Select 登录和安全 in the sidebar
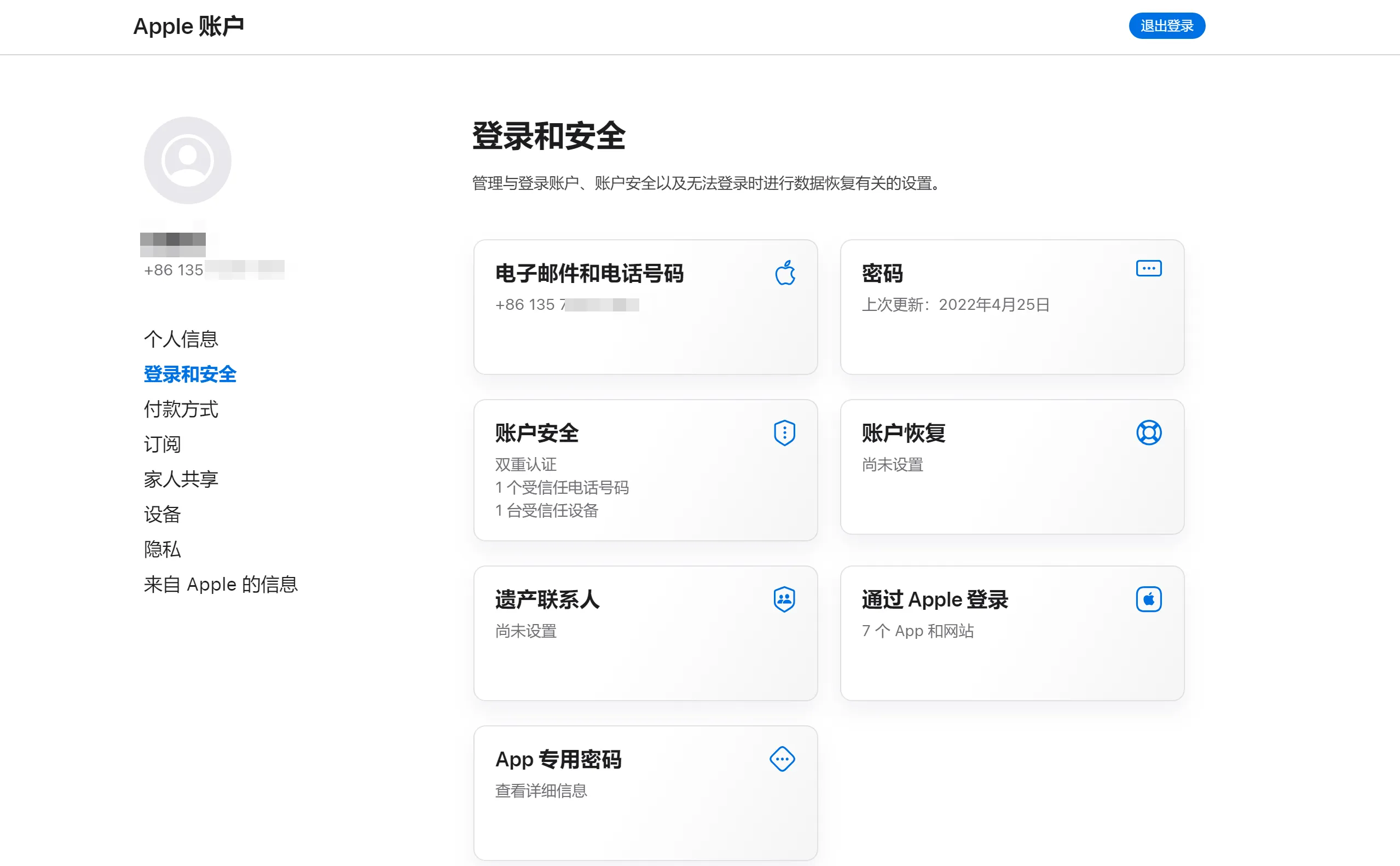This screenshot has width=1400, height=866. 190,374
